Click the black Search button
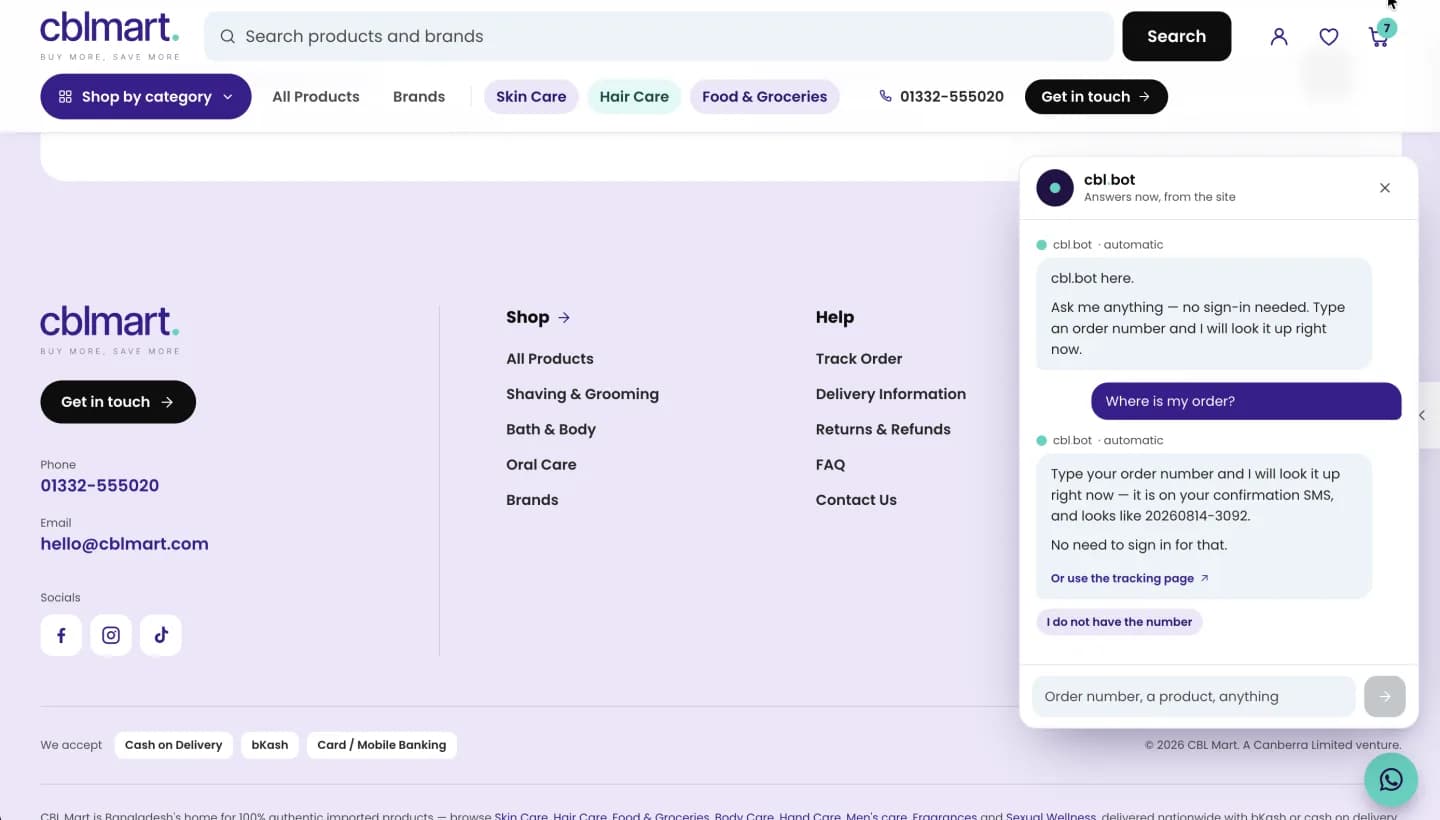Screen dimensions: 1440x820 point(1177,36)
